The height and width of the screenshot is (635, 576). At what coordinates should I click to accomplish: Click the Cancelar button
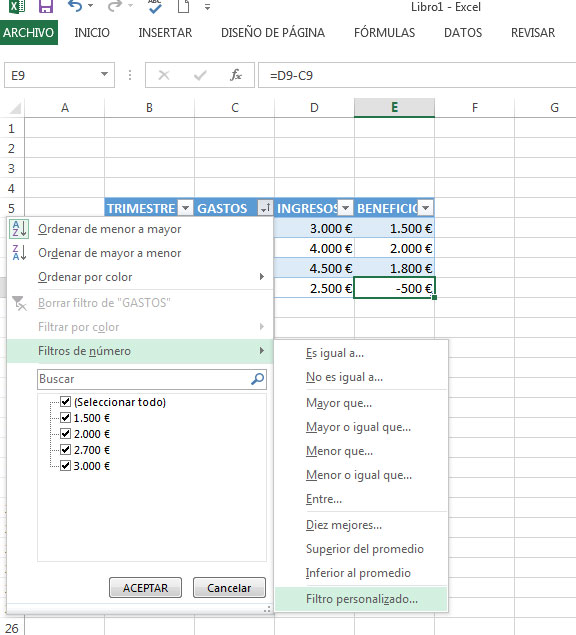(x=229, y=588)
